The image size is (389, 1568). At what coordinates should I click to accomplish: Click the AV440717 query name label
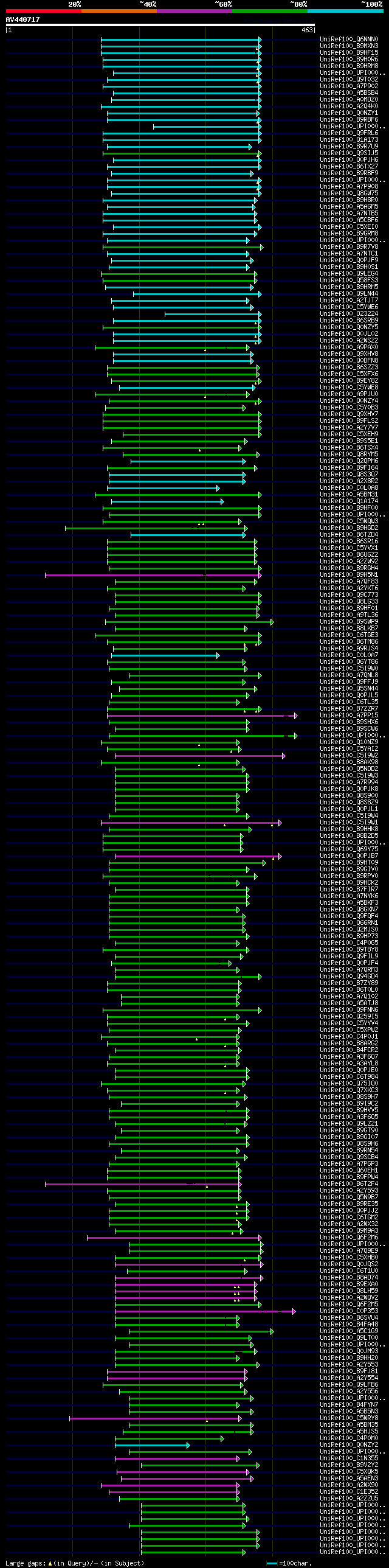(23, 19)
